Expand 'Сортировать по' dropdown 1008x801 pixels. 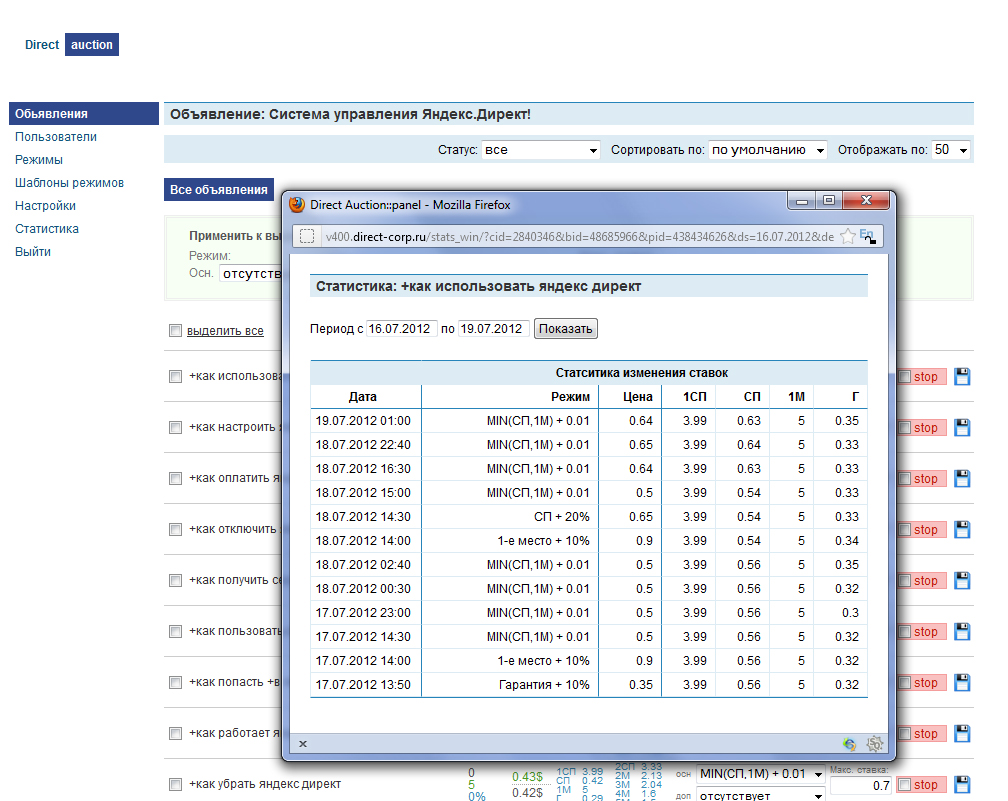pos(768,150)
